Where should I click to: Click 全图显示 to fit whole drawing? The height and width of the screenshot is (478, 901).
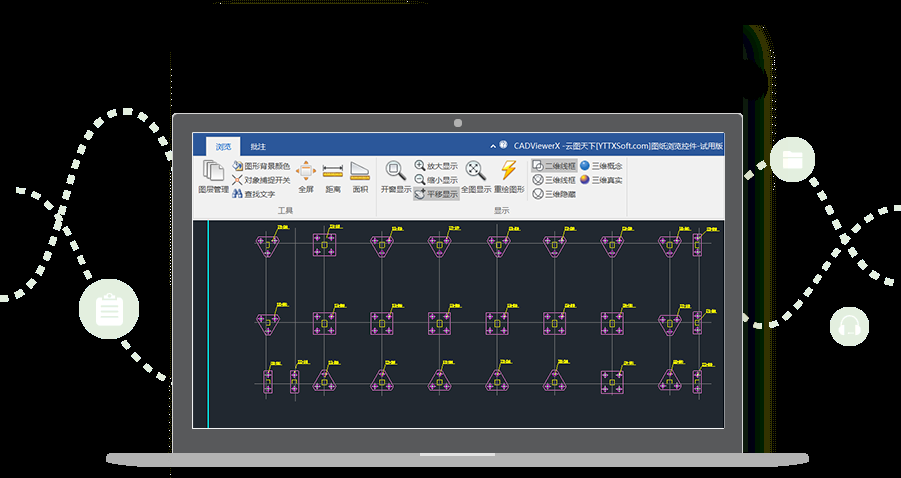[476, 176]
